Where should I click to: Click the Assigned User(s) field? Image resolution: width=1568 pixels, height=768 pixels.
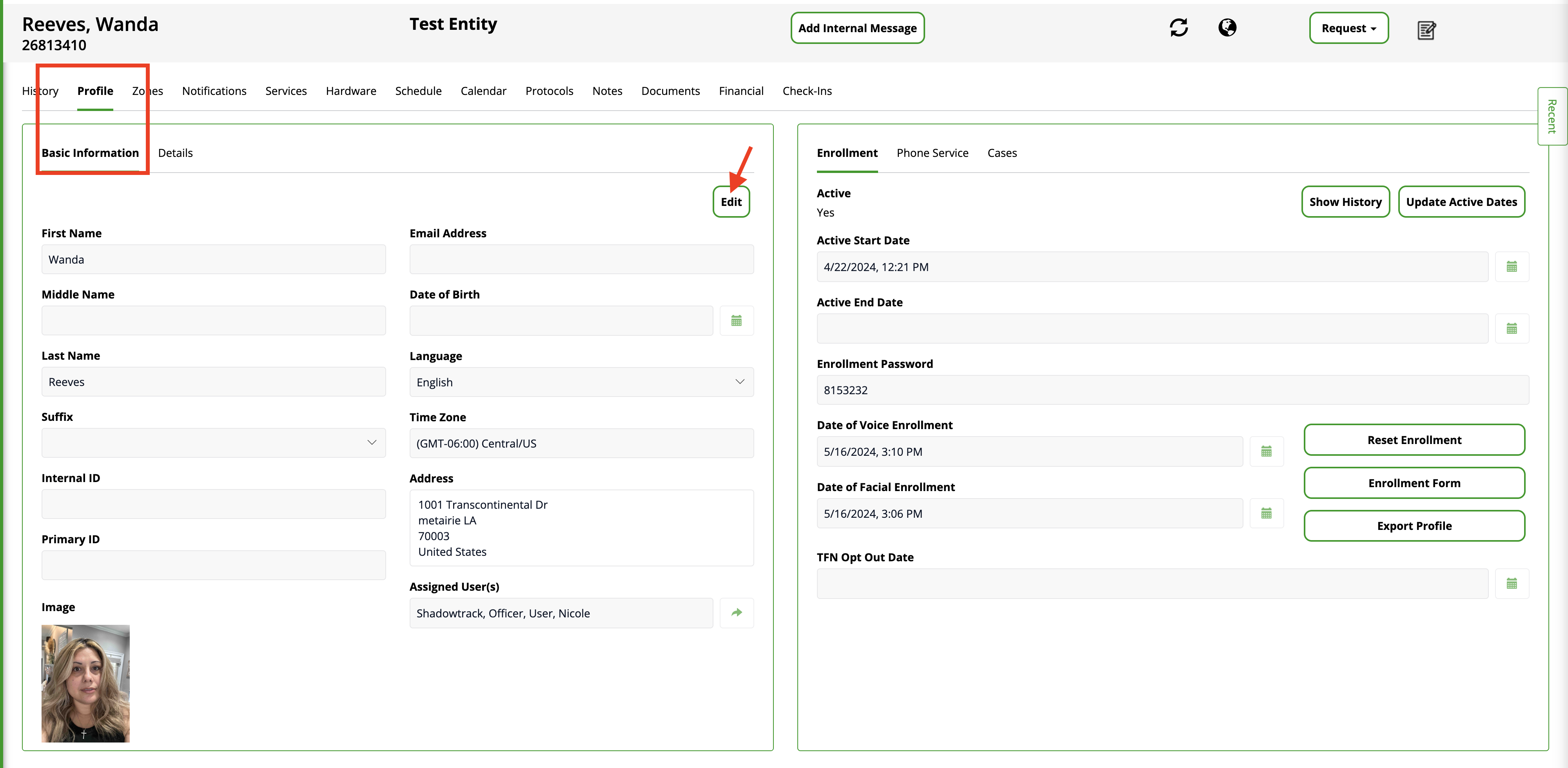(561, 613)
